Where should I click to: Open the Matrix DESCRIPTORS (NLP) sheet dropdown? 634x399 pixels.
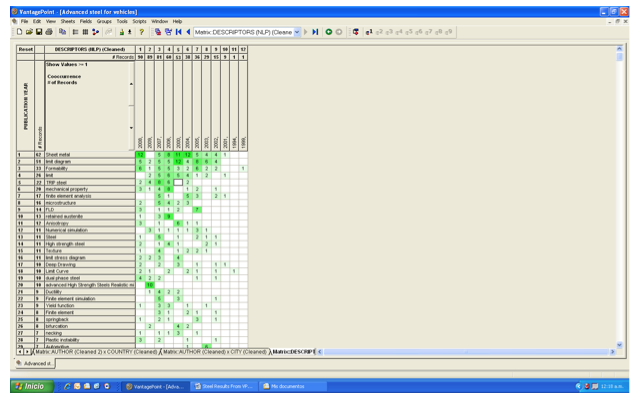click(x=297, y=32)
